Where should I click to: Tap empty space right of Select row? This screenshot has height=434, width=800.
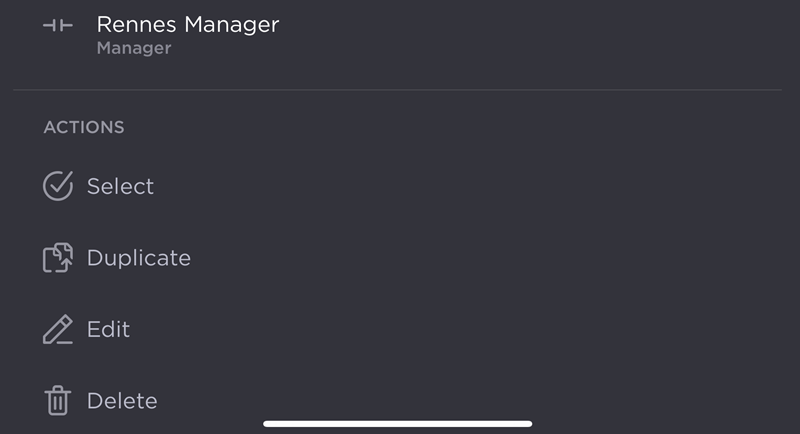pos(500,187)
